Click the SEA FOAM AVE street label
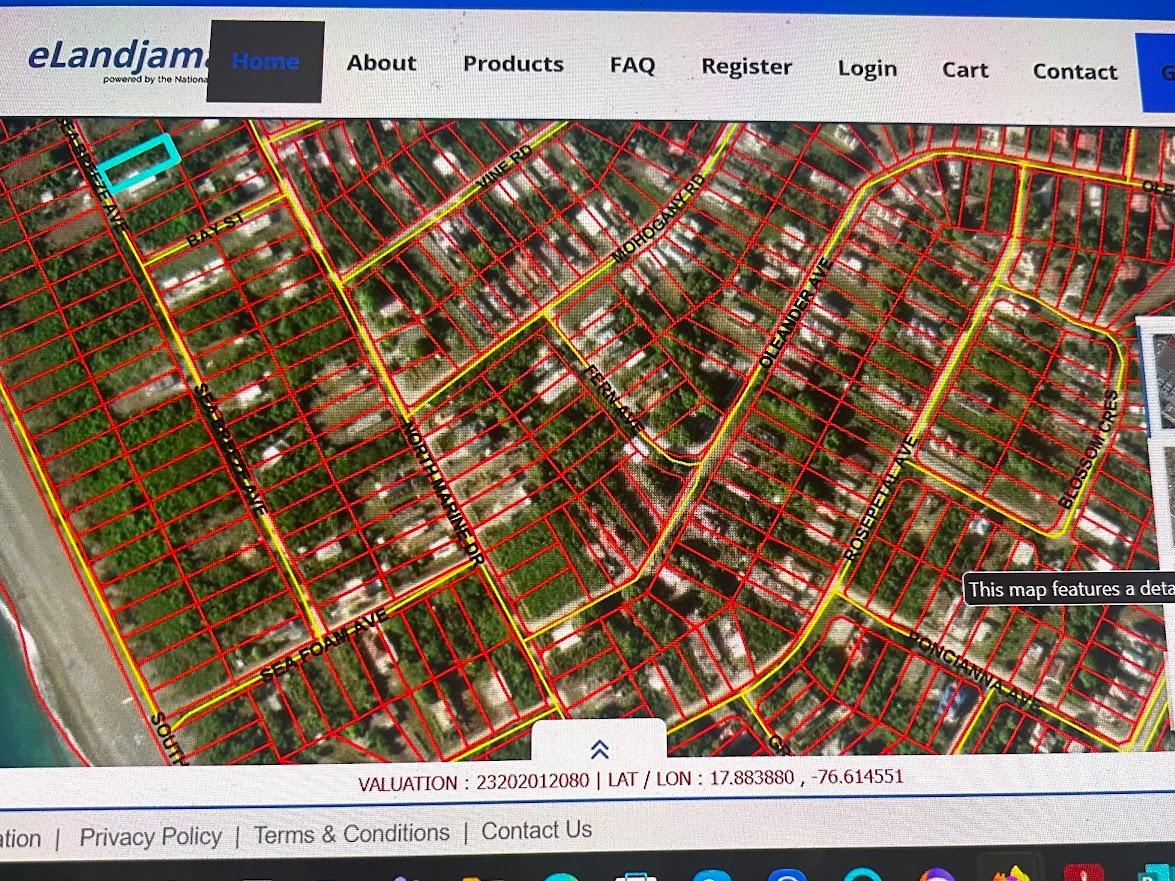 click(x=324, y=647)
